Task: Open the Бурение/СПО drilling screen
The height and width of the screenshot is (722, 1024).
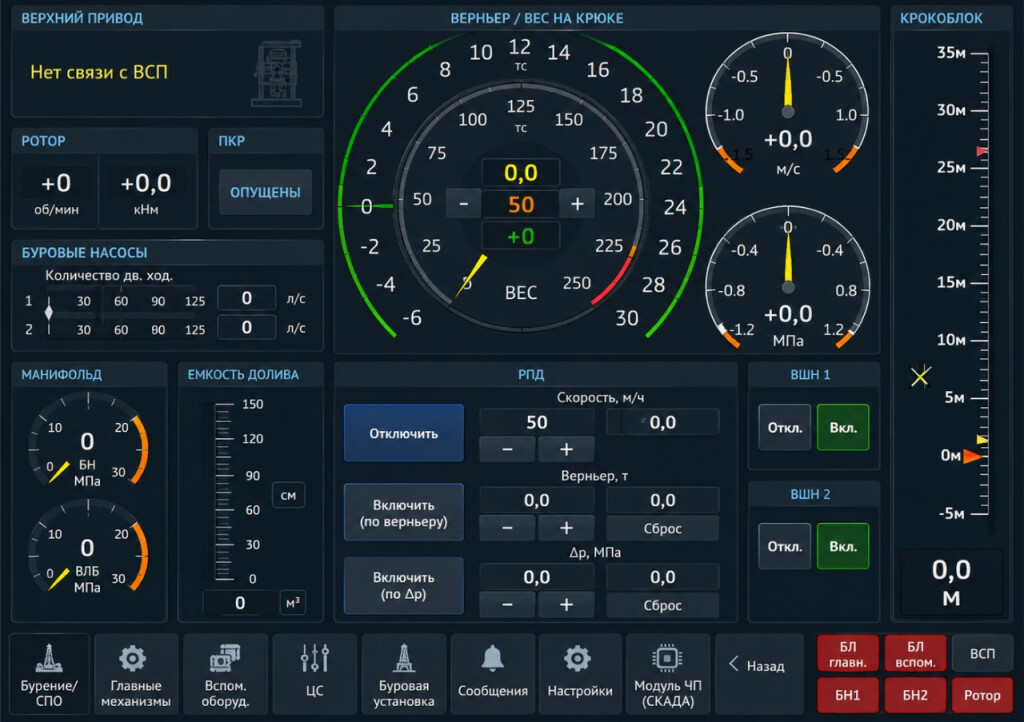Action: 49,674
